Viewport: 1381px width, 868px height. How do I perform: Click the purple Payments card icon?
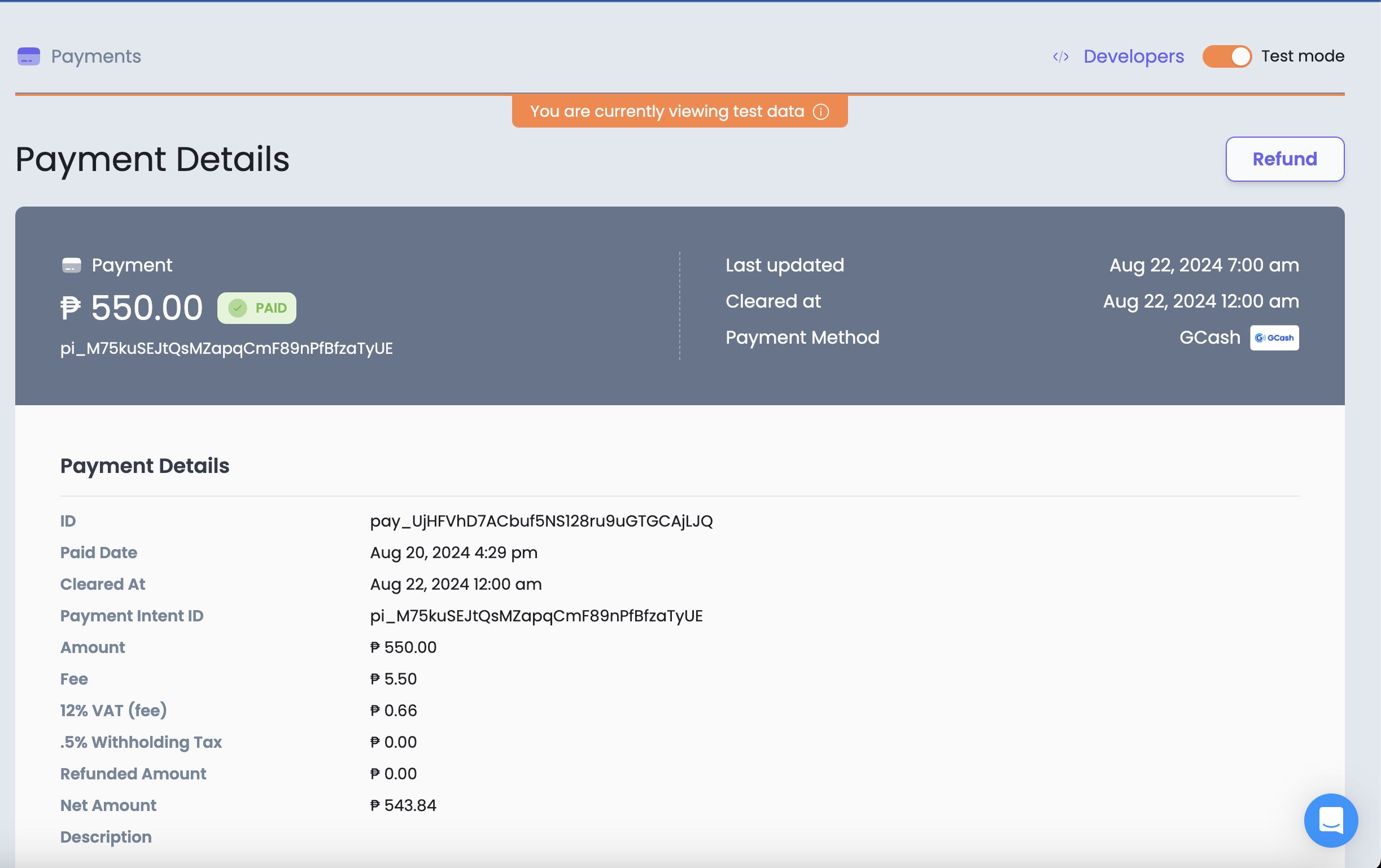coord(29,56)
